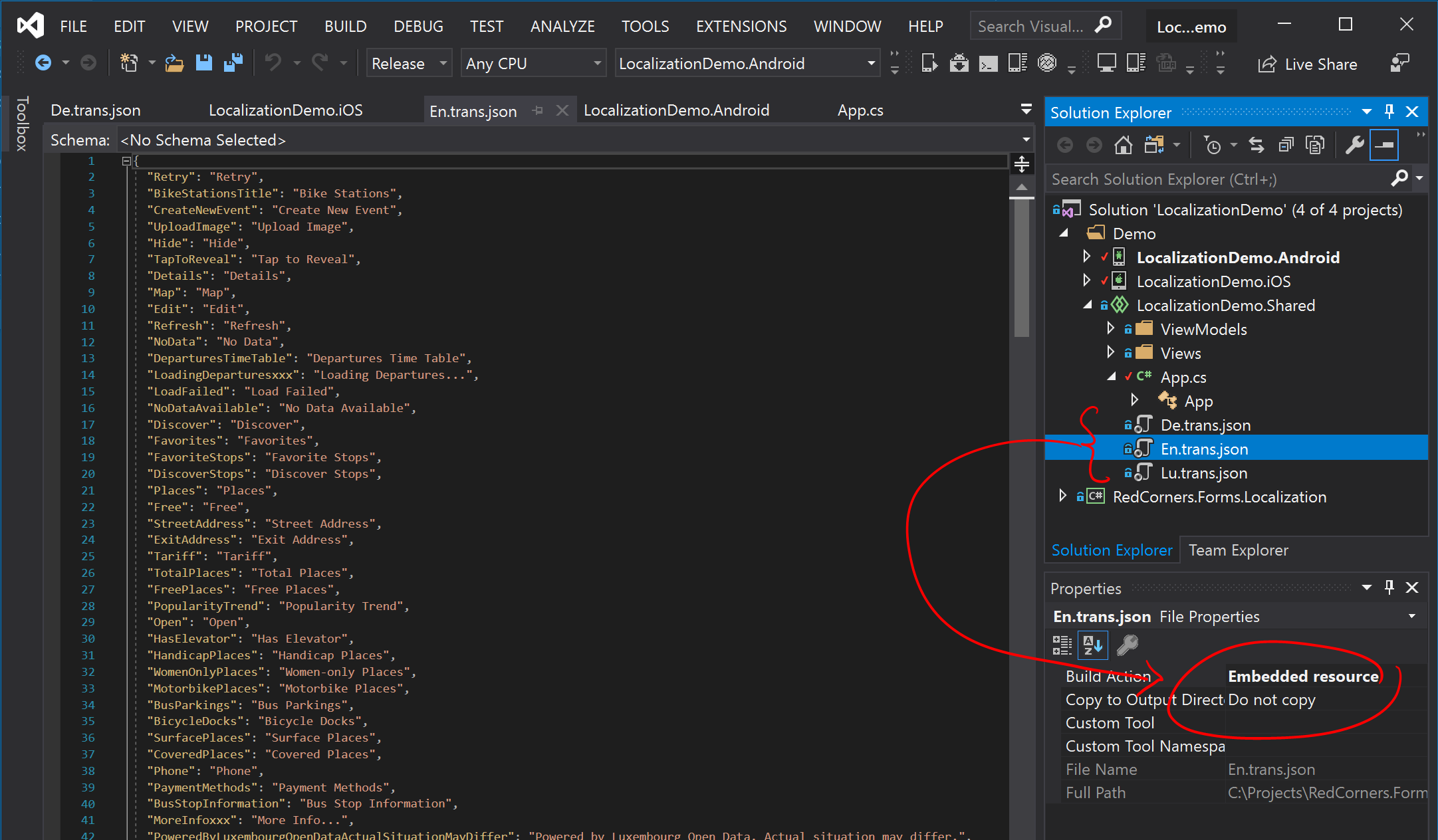Click the New Project toolbar icon
Screen dimensions: 1438x840
point(129,63)
